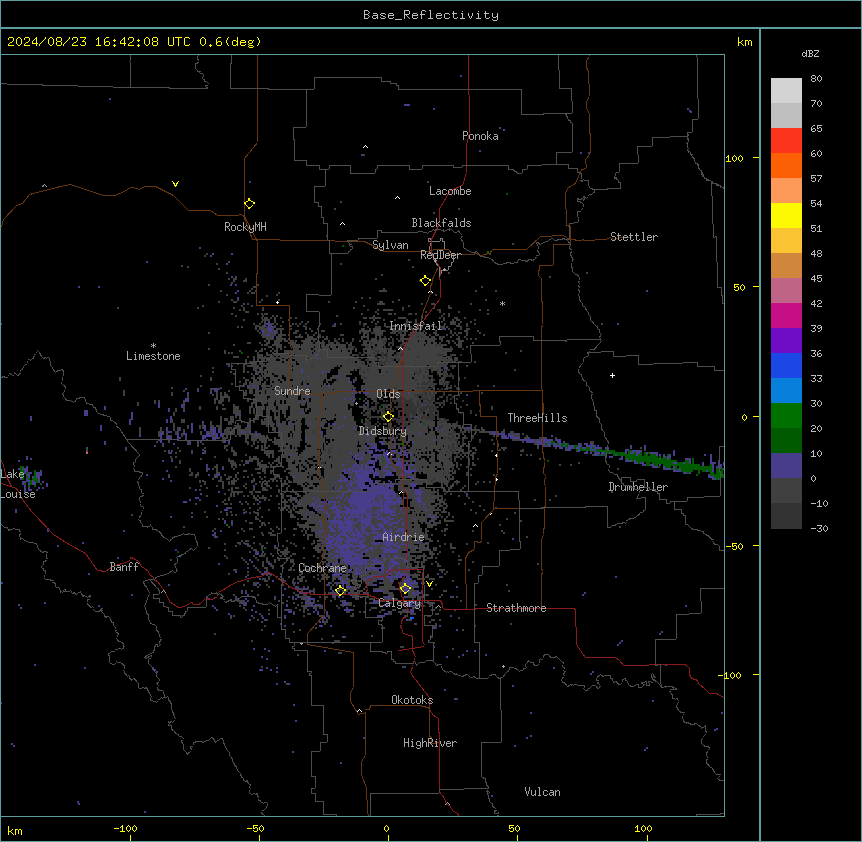Select the lightest gray swatch at legend top

tap(786, 90)
